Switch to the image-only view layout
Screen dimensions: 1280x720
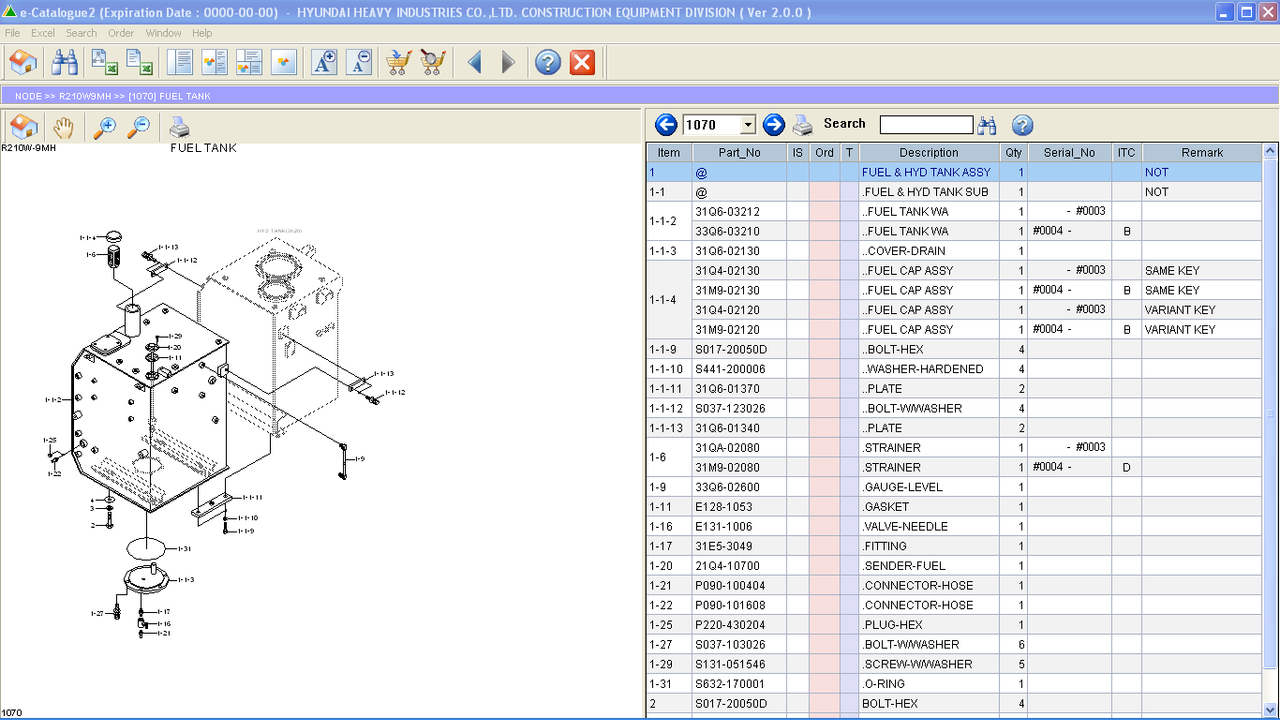point(284,63)
